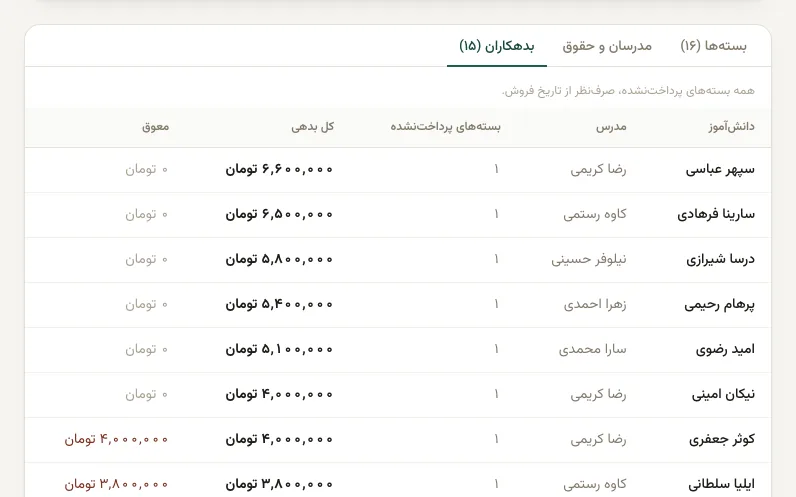
Task: Click teacher نیلوفر حسینی
Action: (x=589, y=259)
